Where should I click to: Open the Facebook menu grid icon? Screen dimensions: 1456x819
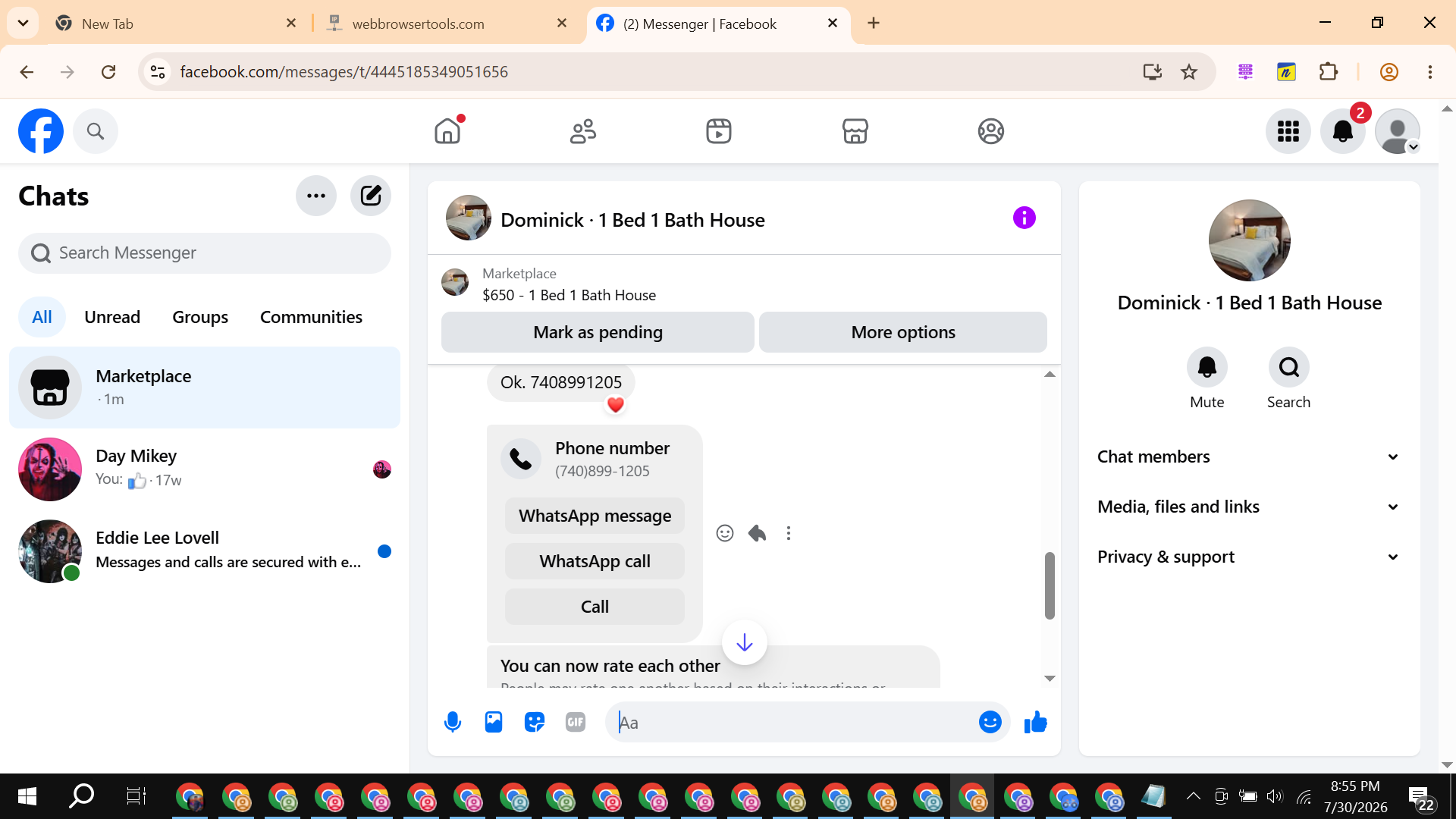click(x=1288, y=131)
